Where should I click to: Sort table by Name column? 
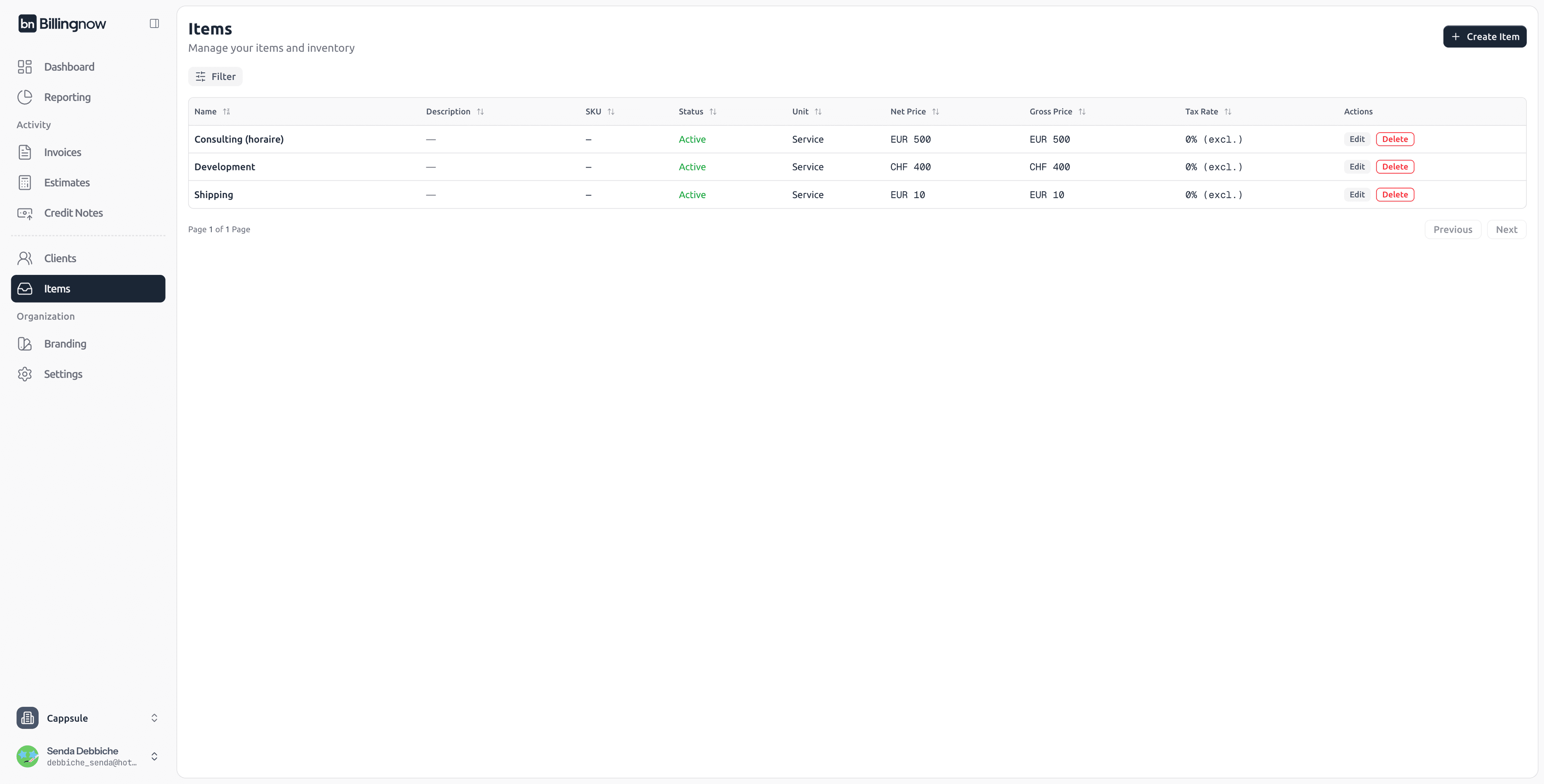[226, 111]
